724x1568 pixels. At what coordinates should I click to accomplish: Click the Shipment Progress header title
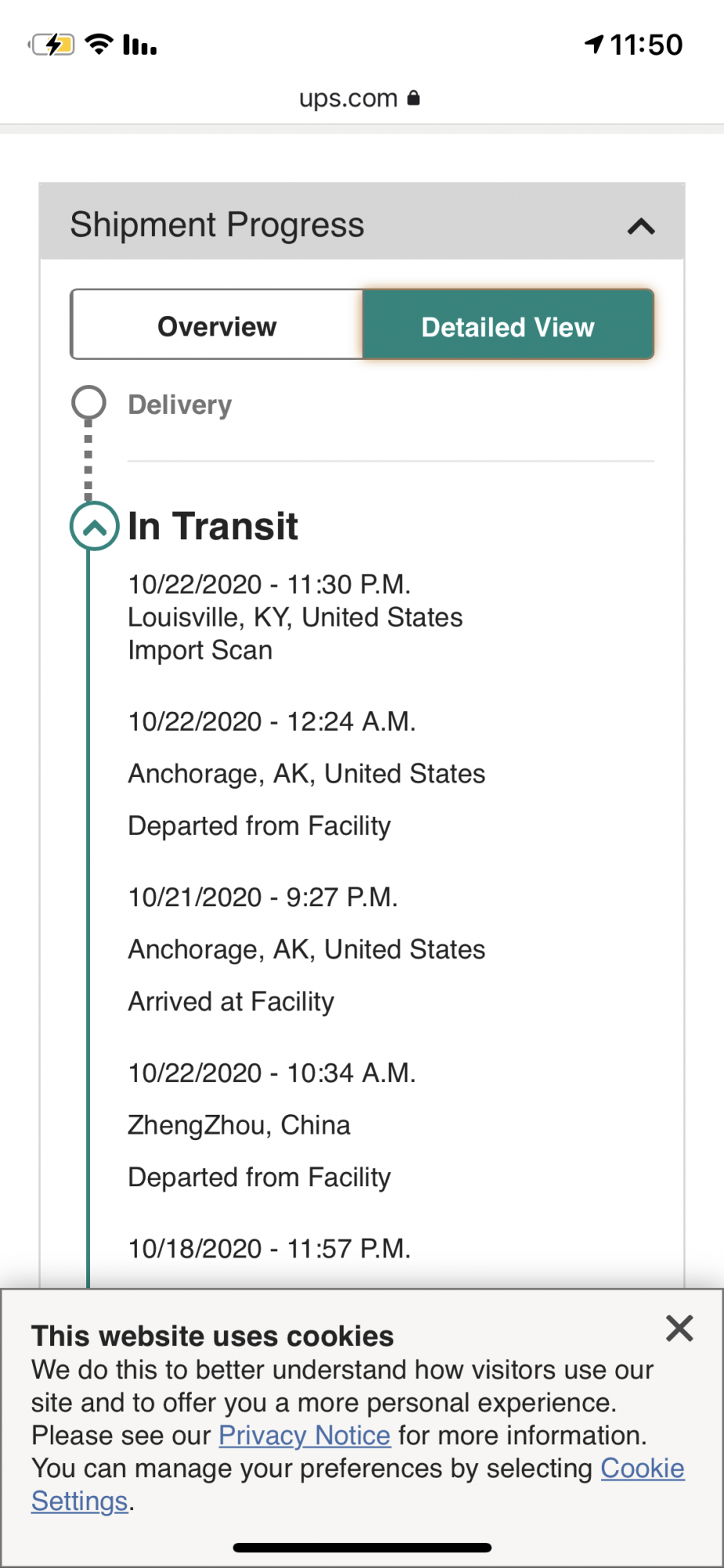point(217,225)
